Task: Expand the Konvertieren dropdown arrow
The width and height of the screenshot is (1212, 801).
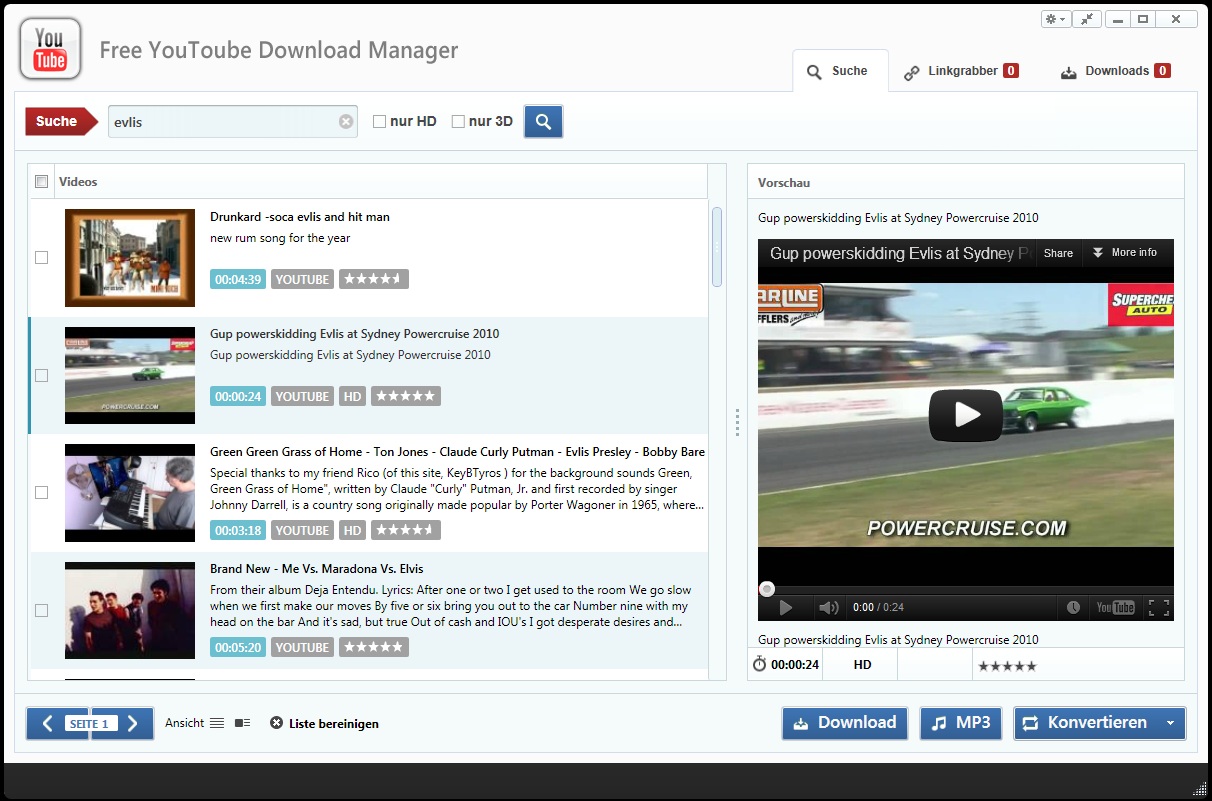Action: pos(1170,723)
